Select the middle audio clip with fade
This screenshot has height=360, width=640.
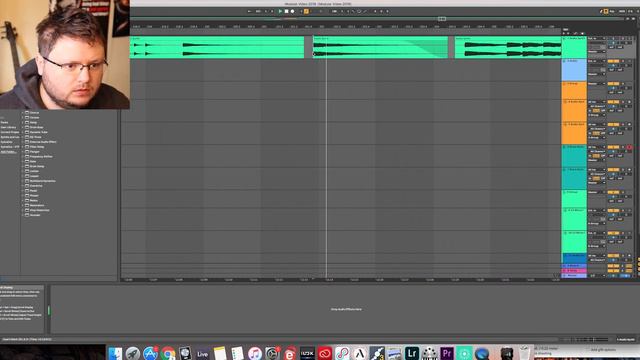[380, 47]
